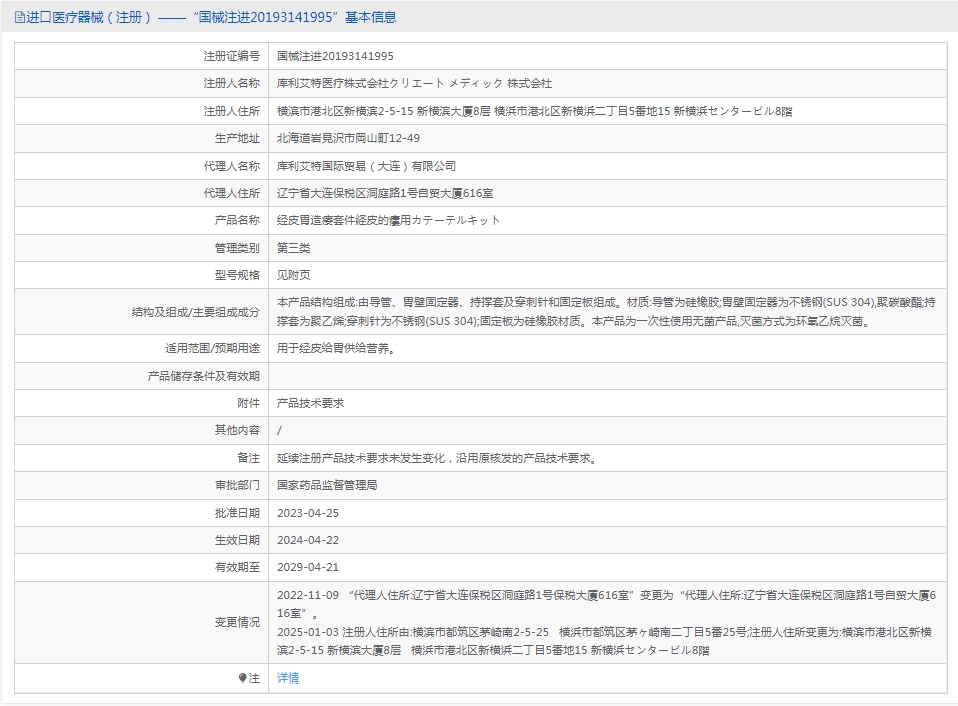Select the registration number 国械注进20193141995

pos(335,56)
